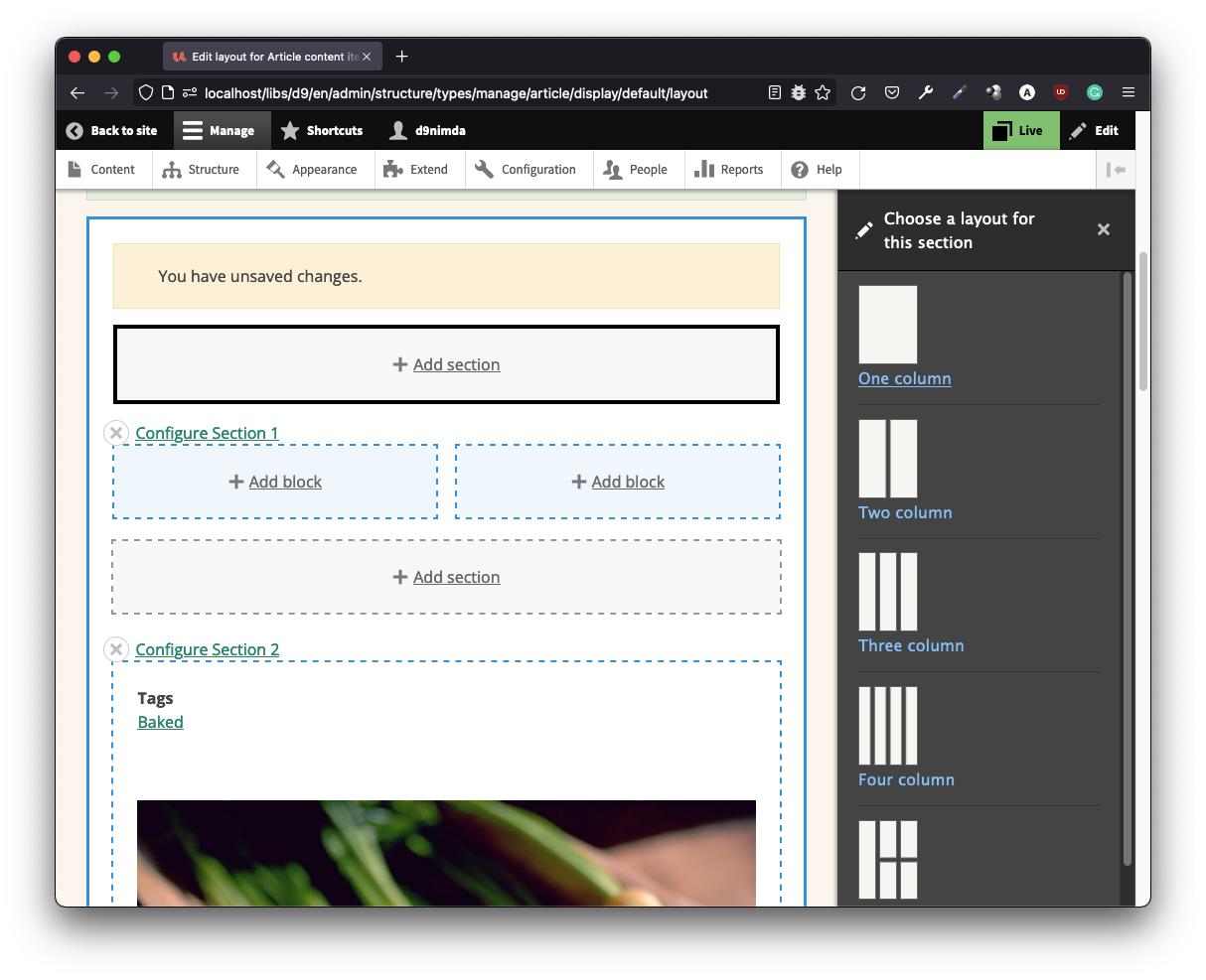Image resolution: width=1206 pixels, height=980 pixels.
Task: Toggle Edit mode with pencil icon
Action: (x=1094, y=130)
